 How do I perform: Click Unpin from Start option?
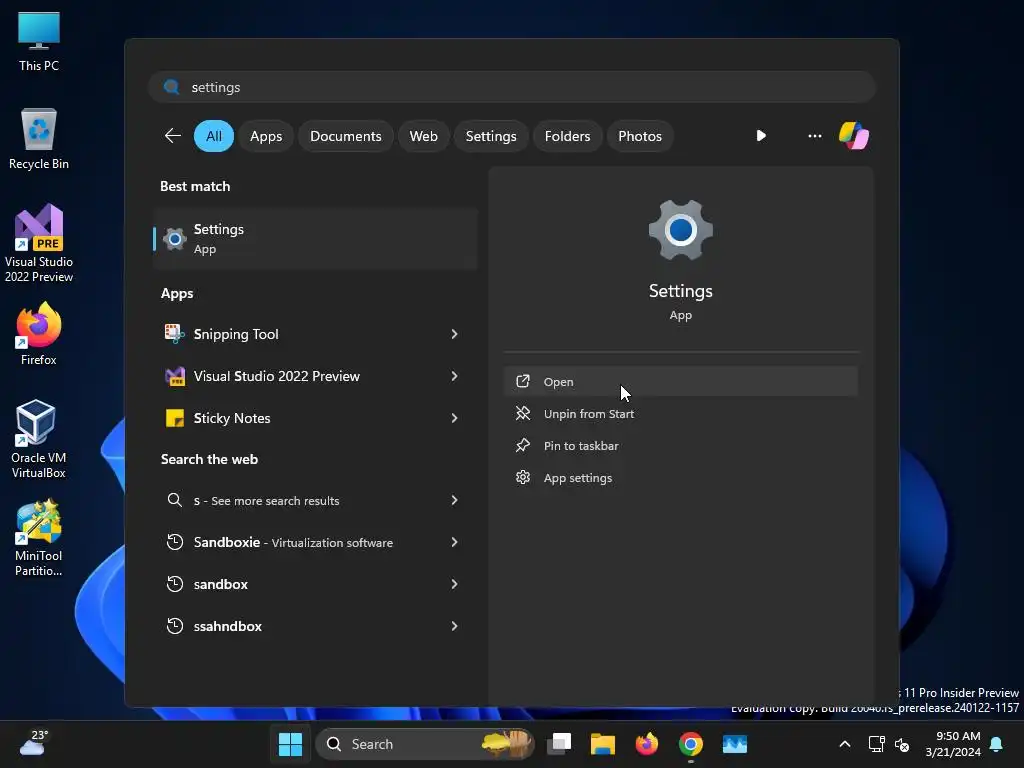(x=680, y=413)
